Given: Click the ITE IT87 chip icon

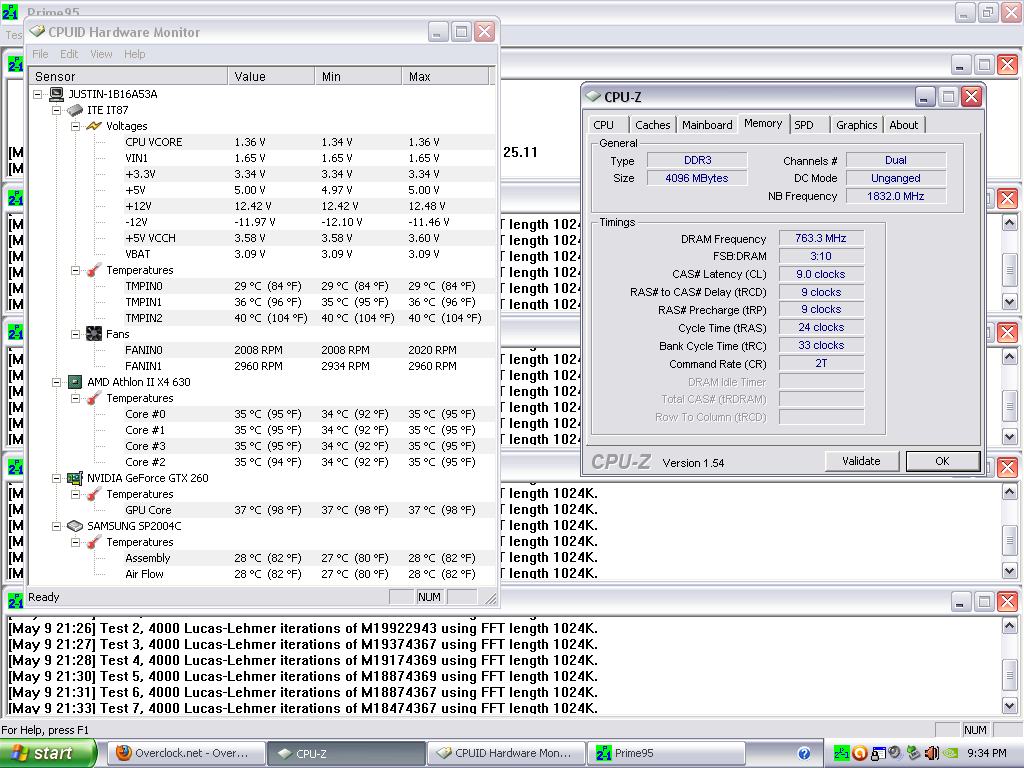Looking at the screenshot, I should coord(75,110).
